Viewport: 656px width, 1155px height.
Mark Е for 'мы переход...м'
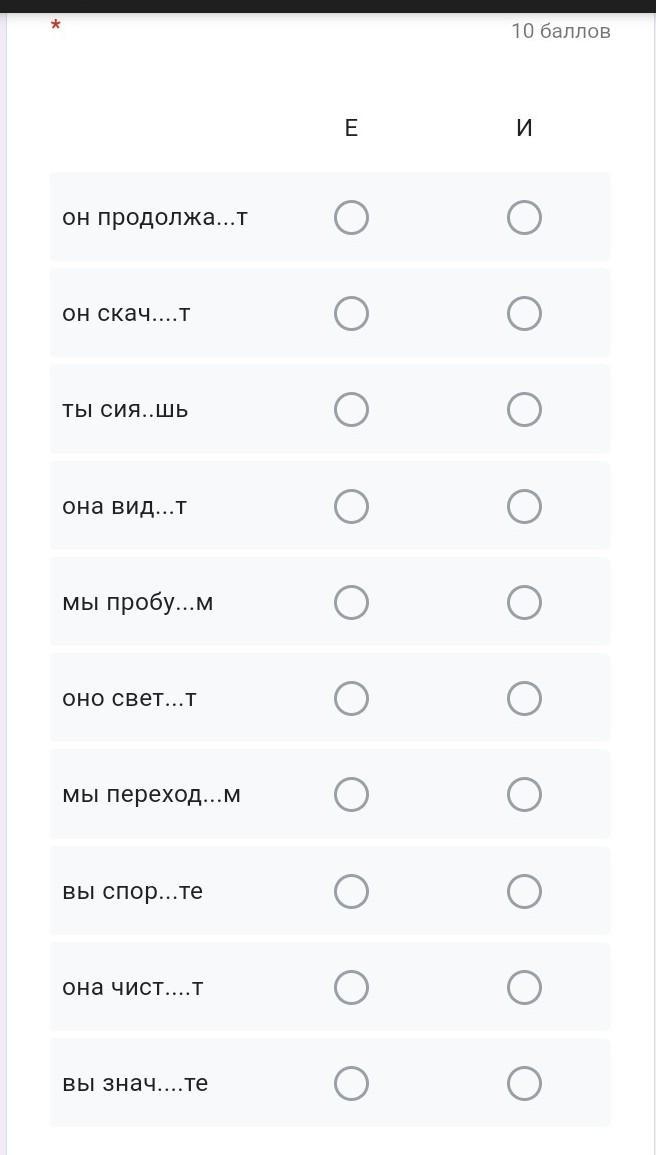351,794
